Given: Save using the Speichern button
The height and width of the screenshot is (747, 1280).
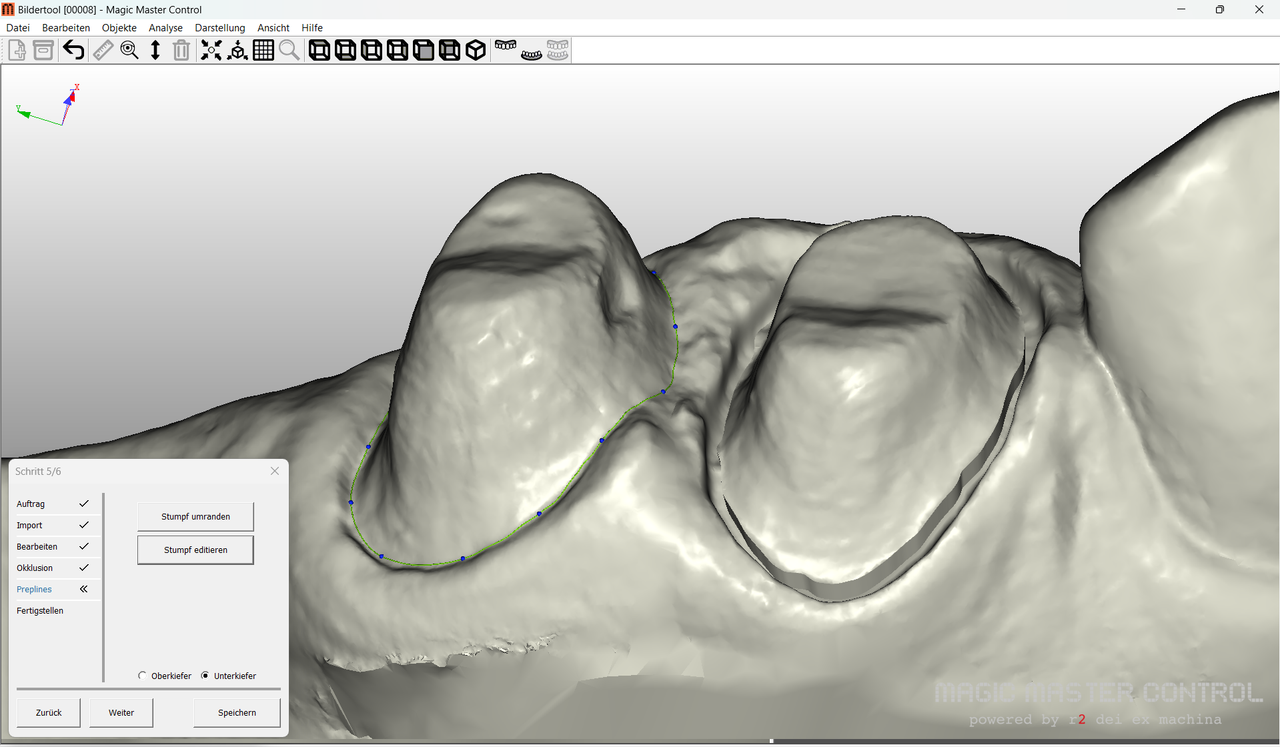Looking at the screenshot, I should tap(237, 713).
